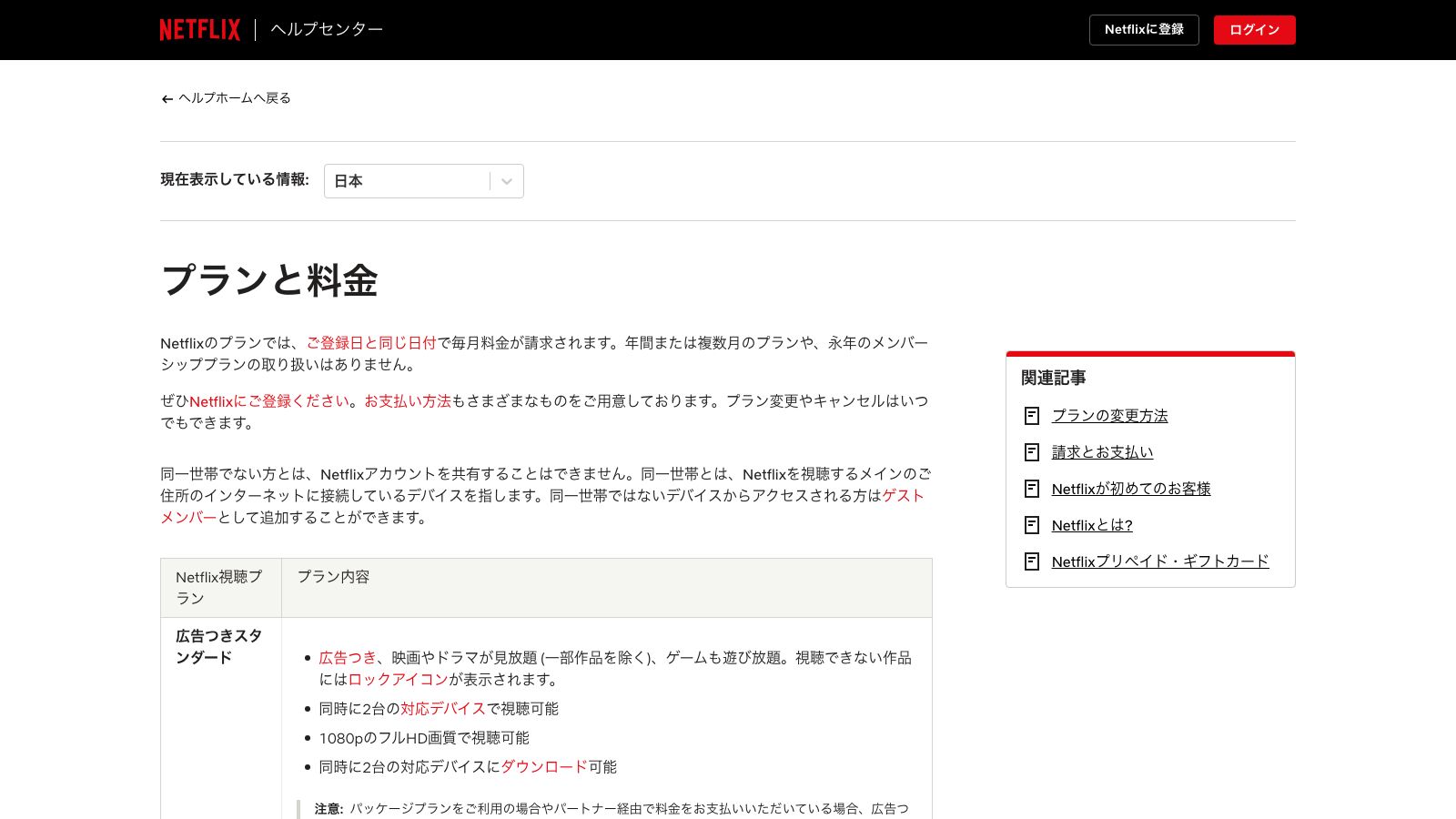Click document icon beside 請求とお支払い
1456x819 pixels.
1032,452
